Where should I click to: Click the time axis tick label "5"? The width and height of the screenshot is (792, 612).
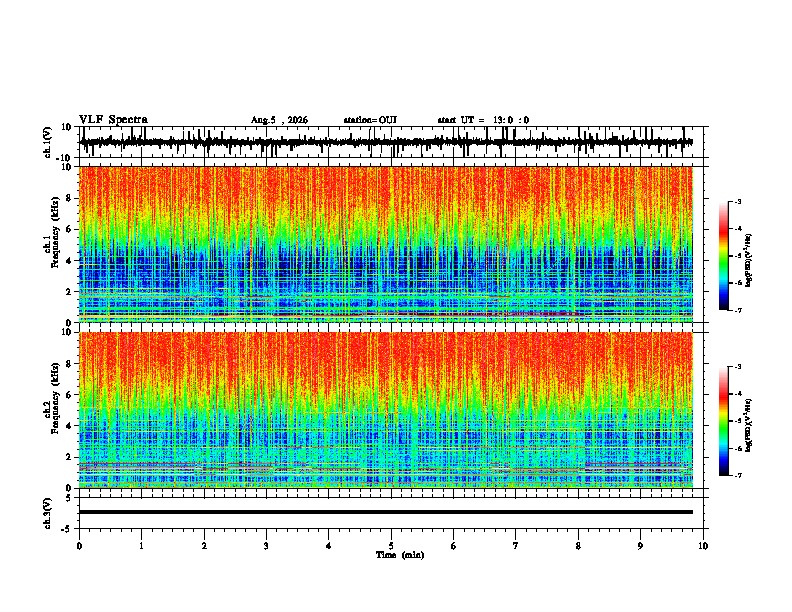[x=391, y=546]
